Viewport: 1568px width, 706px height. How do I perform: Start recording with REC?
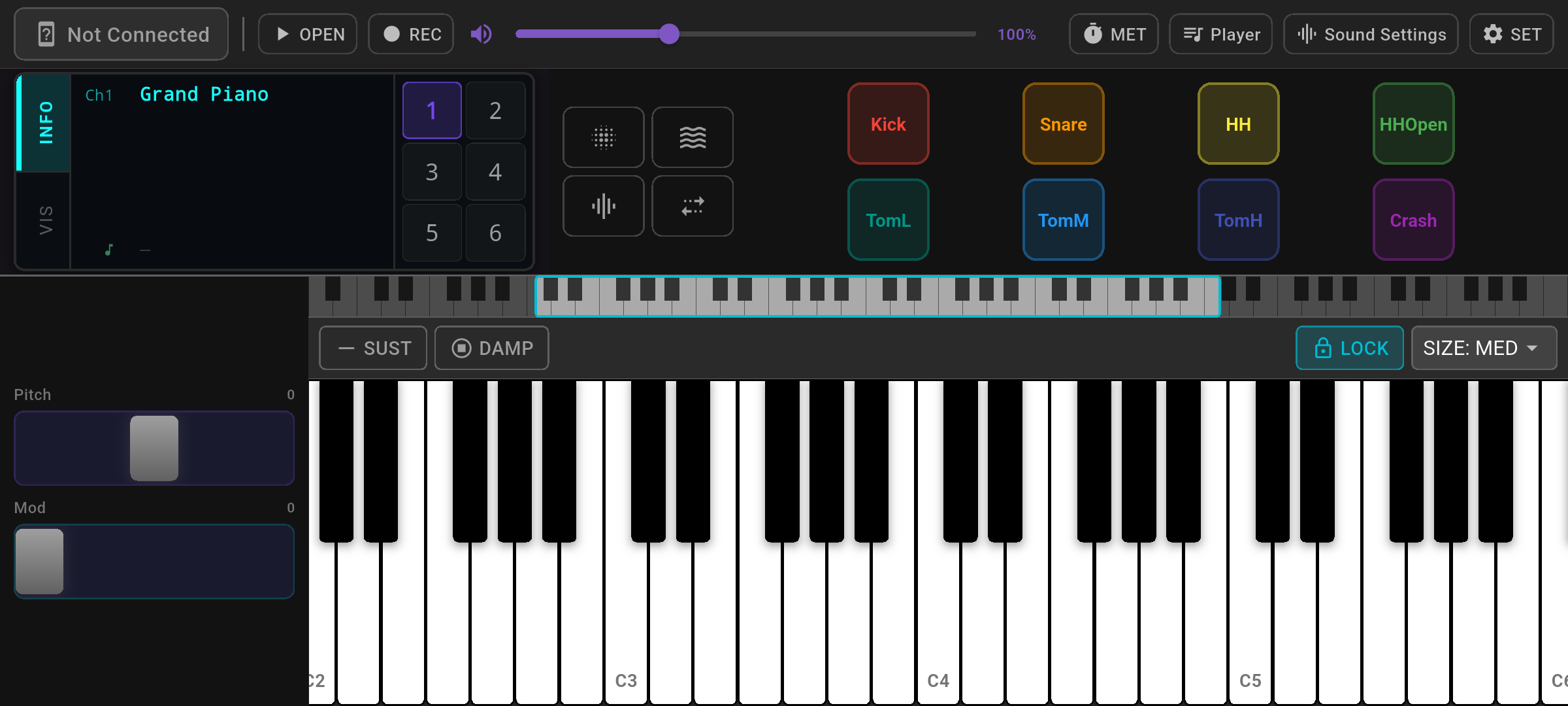(x=411, y=34)
